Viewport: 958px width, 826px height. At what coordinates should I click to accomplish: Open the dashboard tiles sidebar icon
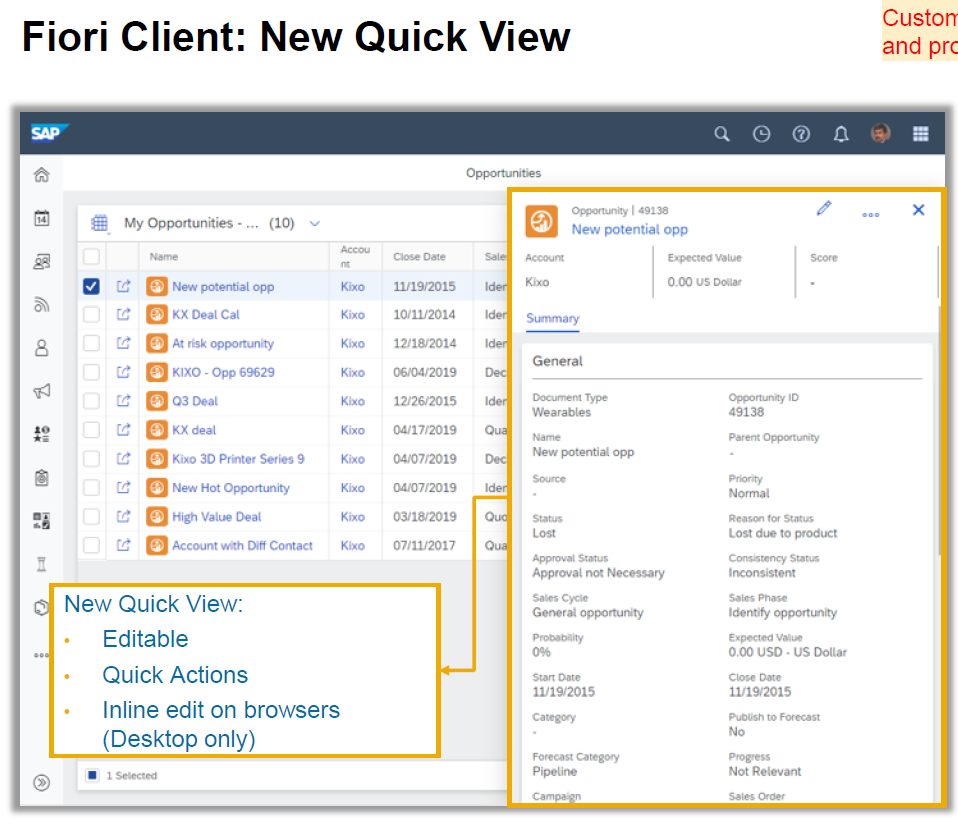42,521
